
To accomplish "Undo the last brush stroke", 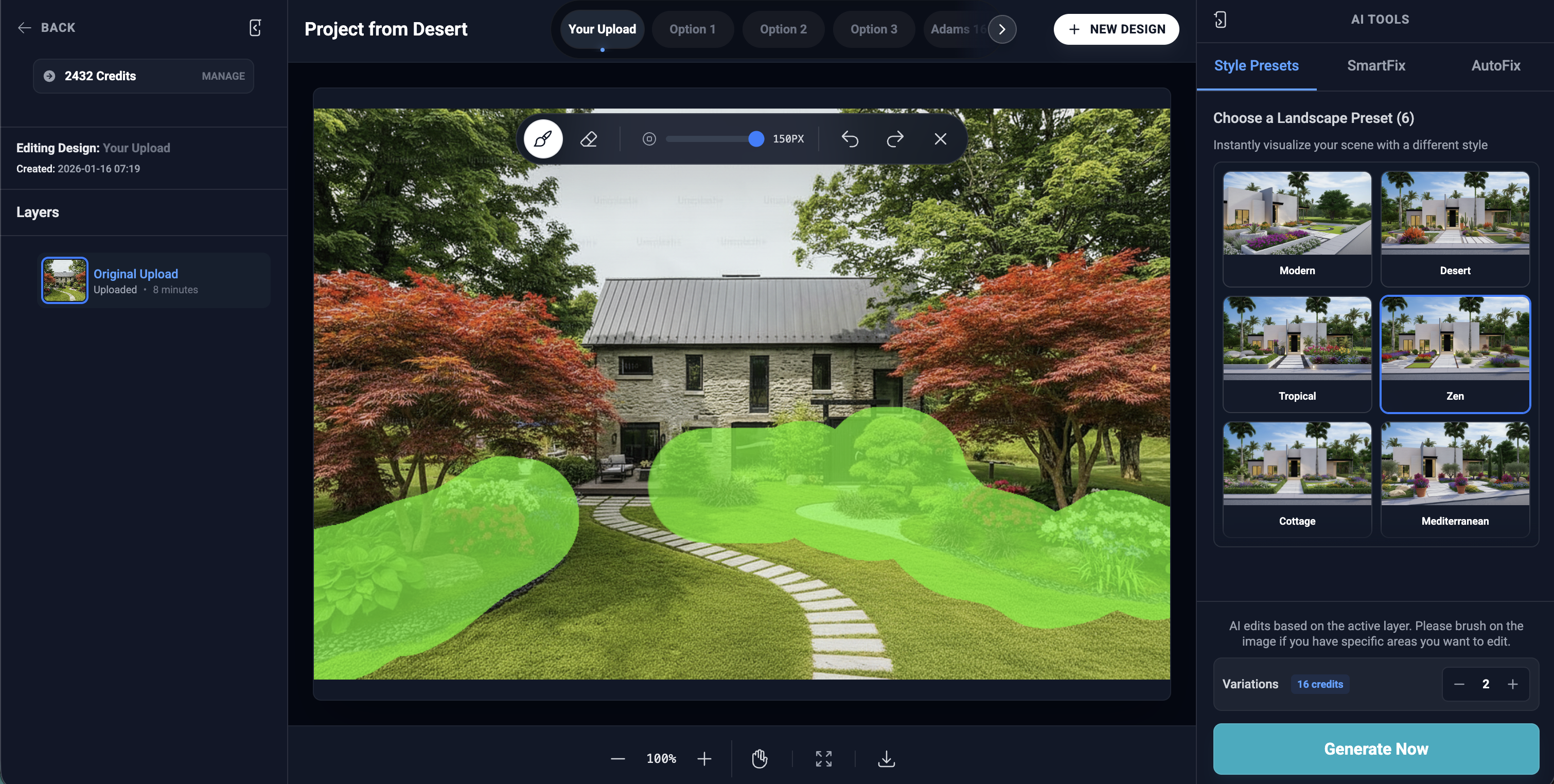I will click(x=850, y=139).
